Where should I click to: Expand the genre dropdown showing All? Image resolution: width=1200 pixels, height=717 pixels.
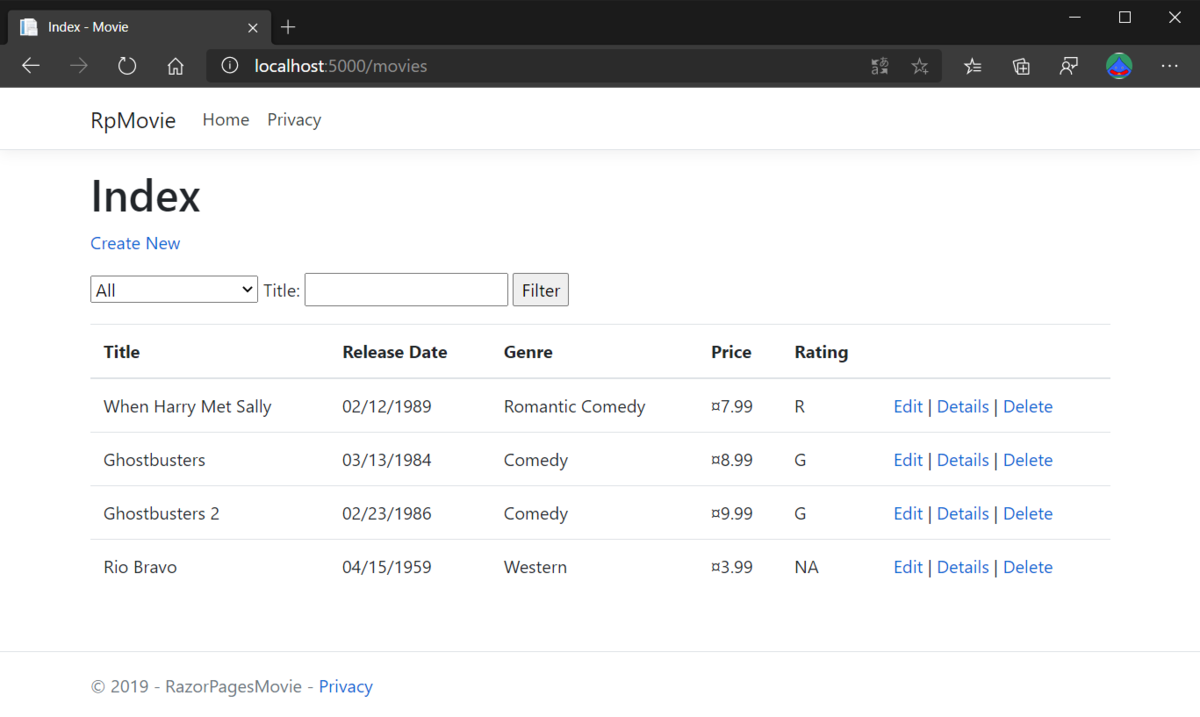click(x=174, y=290)
